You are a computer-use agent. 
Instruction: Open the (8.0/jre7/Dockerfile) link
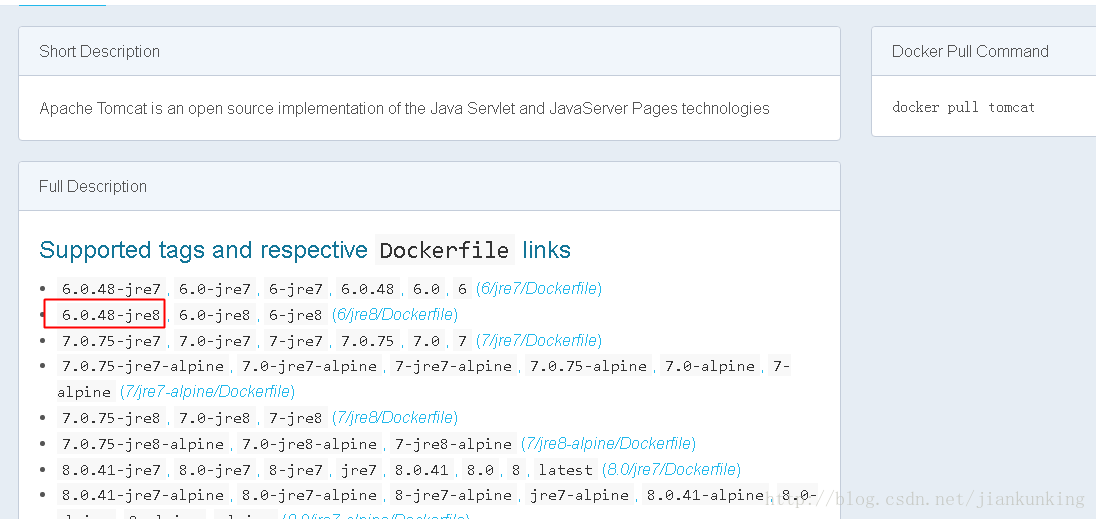pos(670,469)
